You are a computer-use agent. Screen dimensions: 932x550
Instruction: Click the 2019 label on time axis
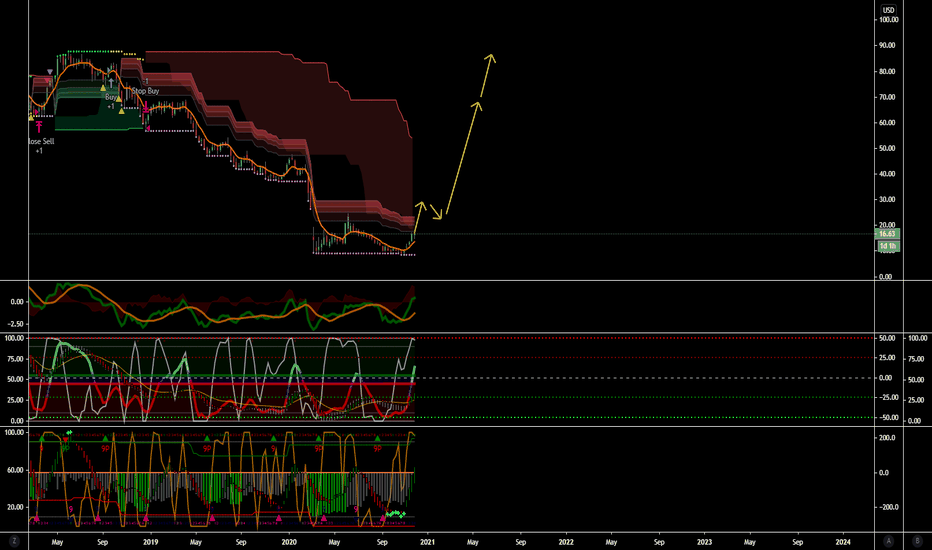point(150,542)
